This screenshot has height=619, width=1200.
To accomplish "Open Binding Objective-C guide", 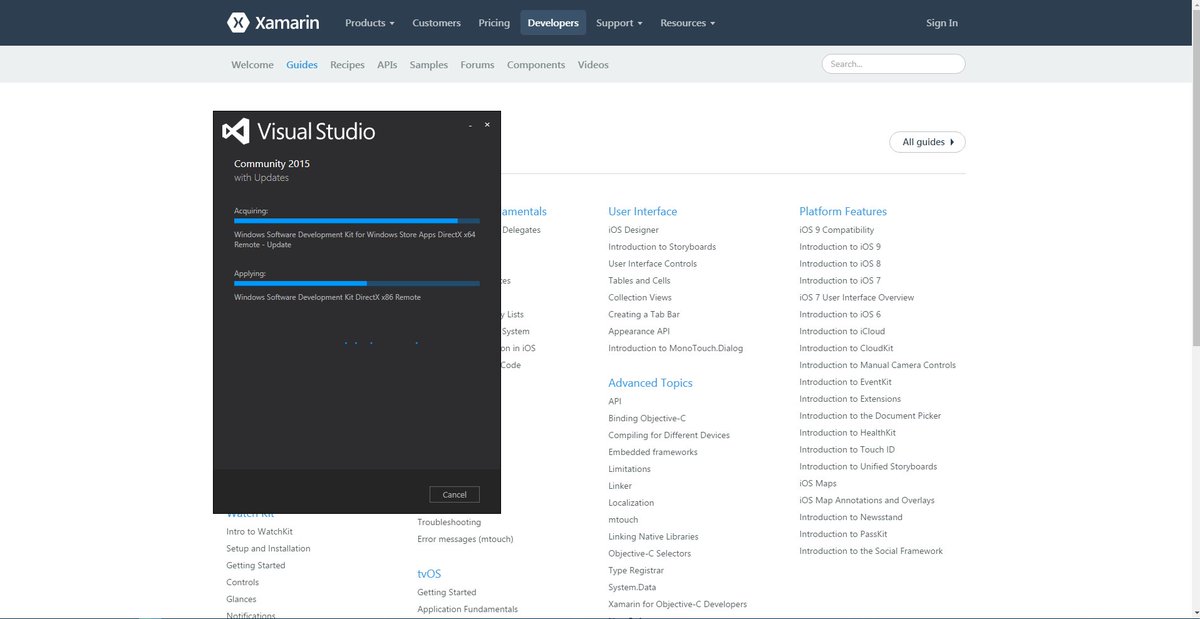I will point(647,419).
